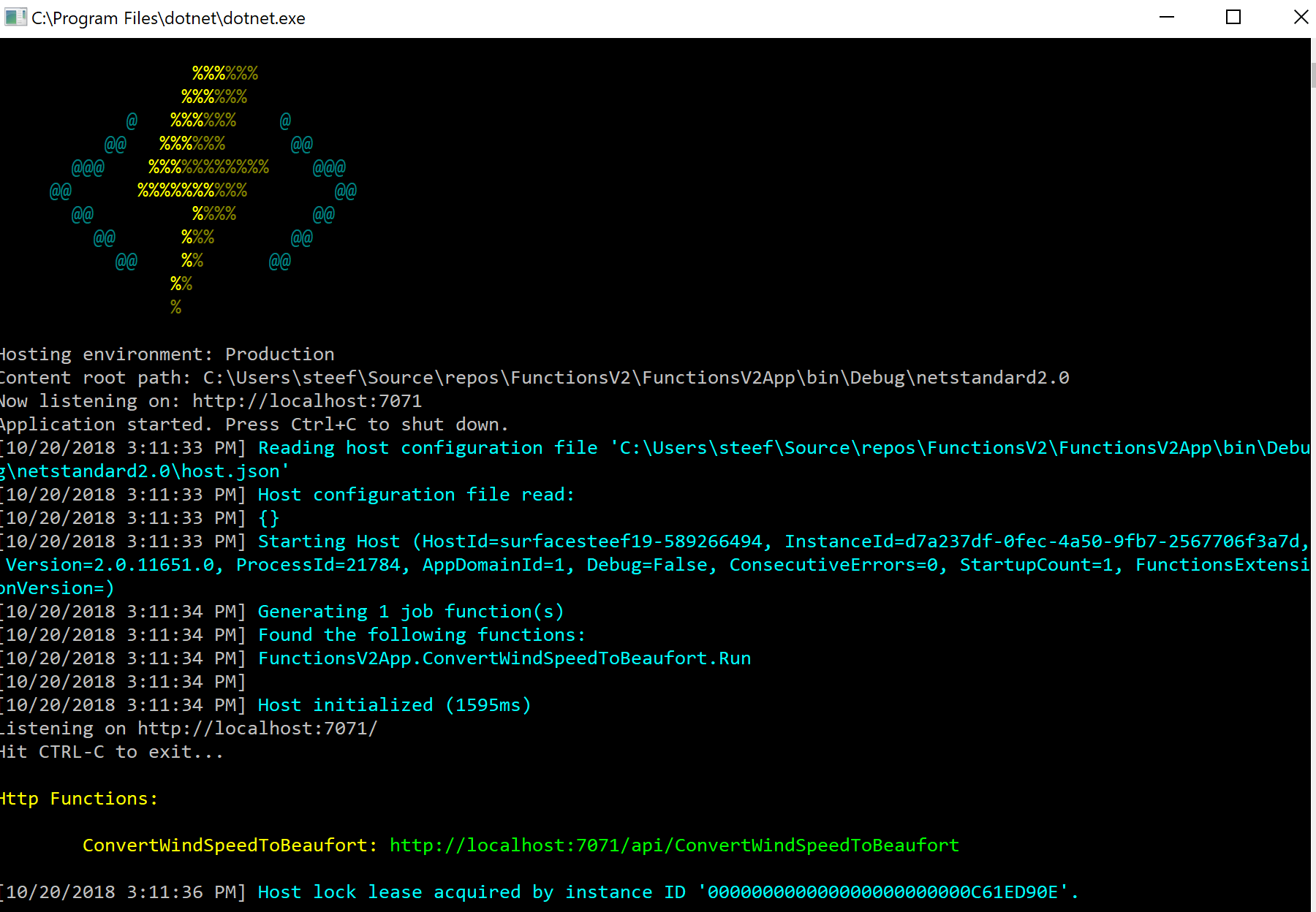Click the localhost URL after 'Now listening on'
The image size is (1316, 912).
306,401
